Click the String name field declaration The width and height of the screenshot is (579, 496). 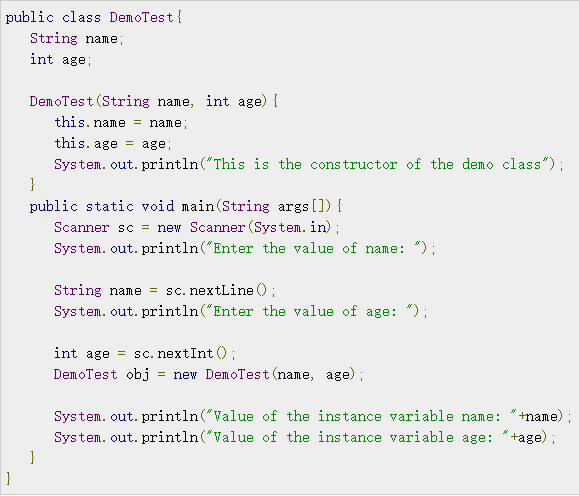[77, 38]
